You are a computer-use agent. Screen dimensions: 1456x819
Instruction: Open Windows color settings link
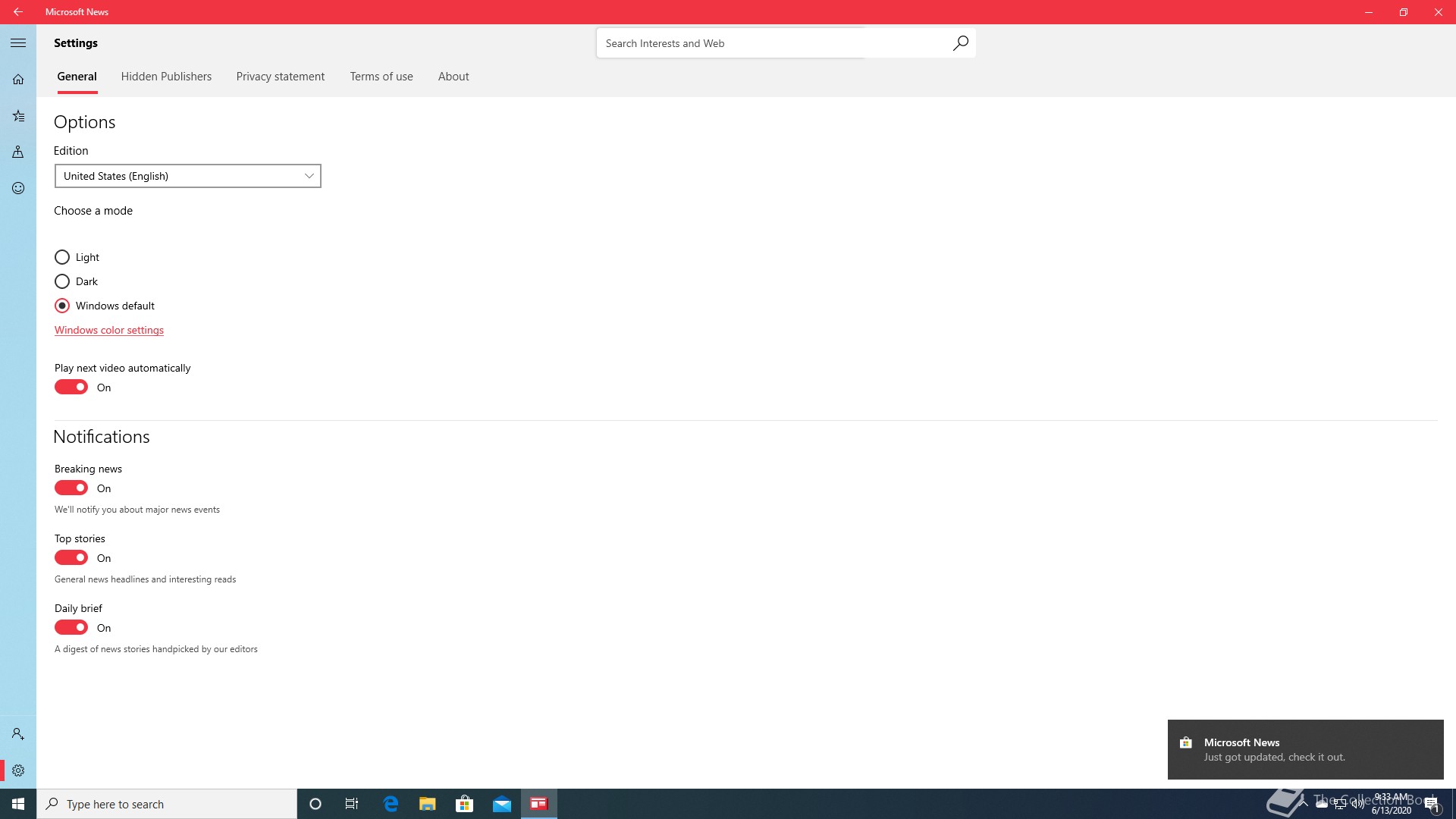pyautogui.click(x=109, y=331)
